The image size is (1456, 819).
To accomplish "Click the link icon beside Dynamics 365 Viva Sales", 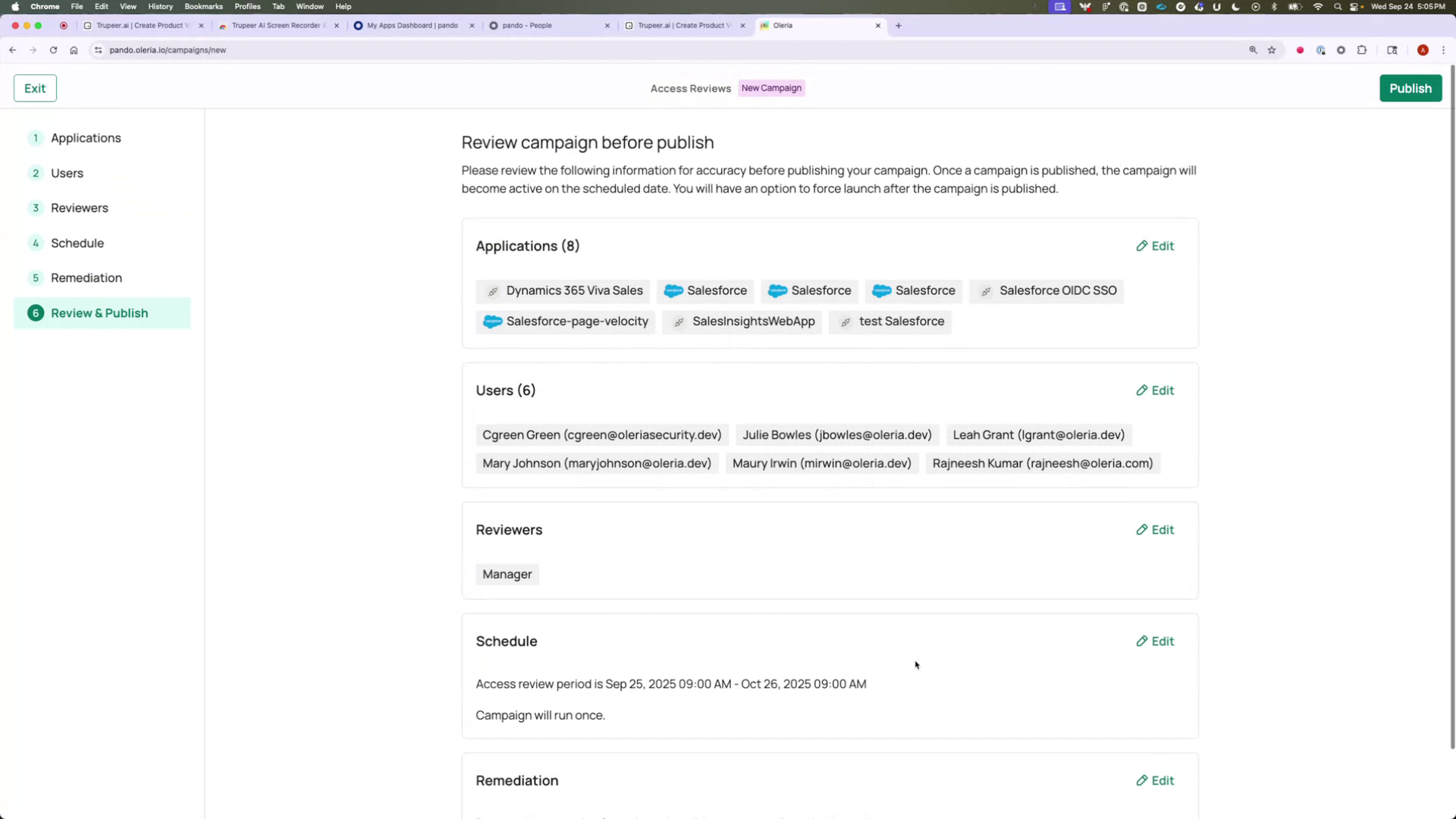I will [x=494, y=291].
